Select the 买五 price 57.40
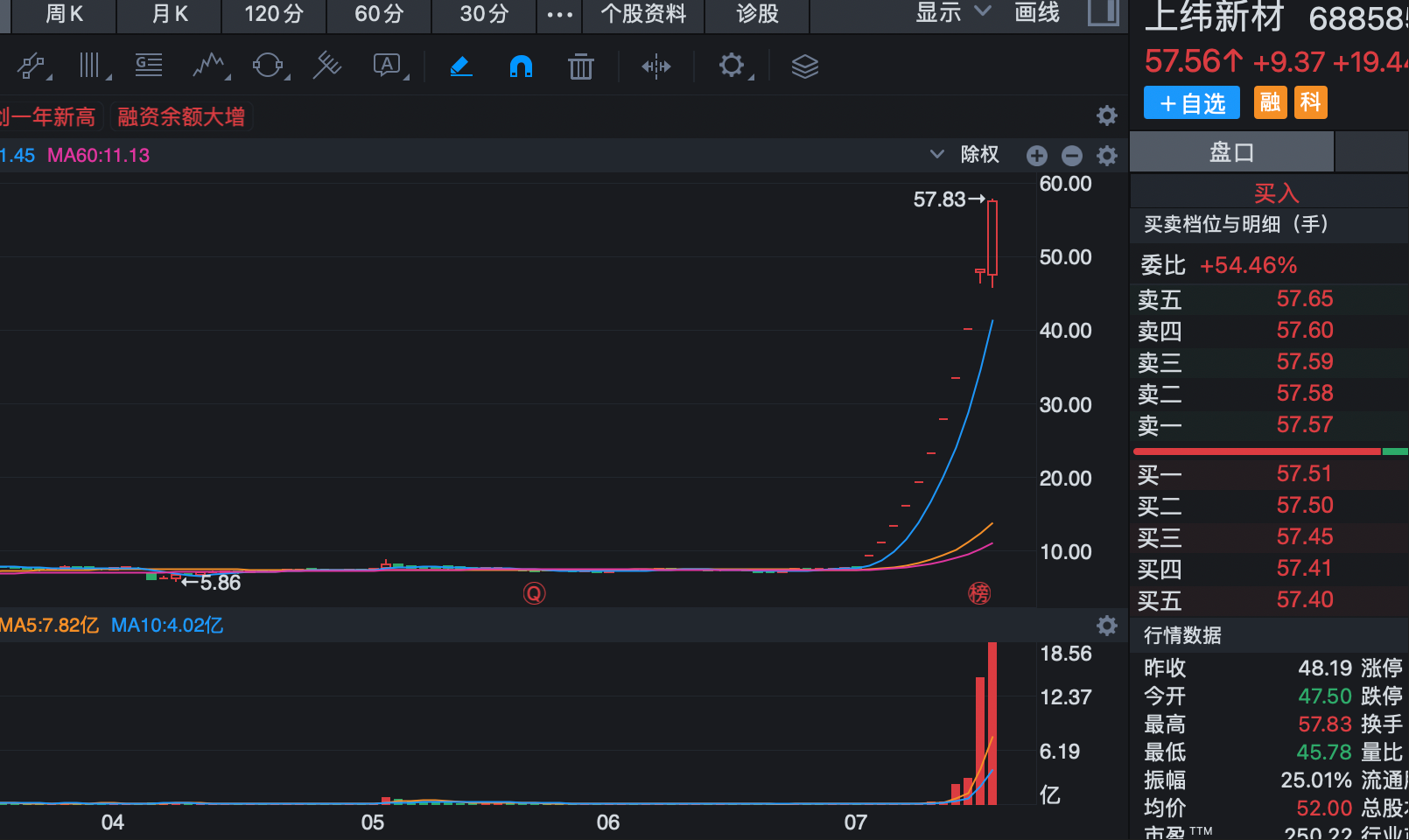This screenshot has height=840, width=1409. click(x=1305, y=600)
